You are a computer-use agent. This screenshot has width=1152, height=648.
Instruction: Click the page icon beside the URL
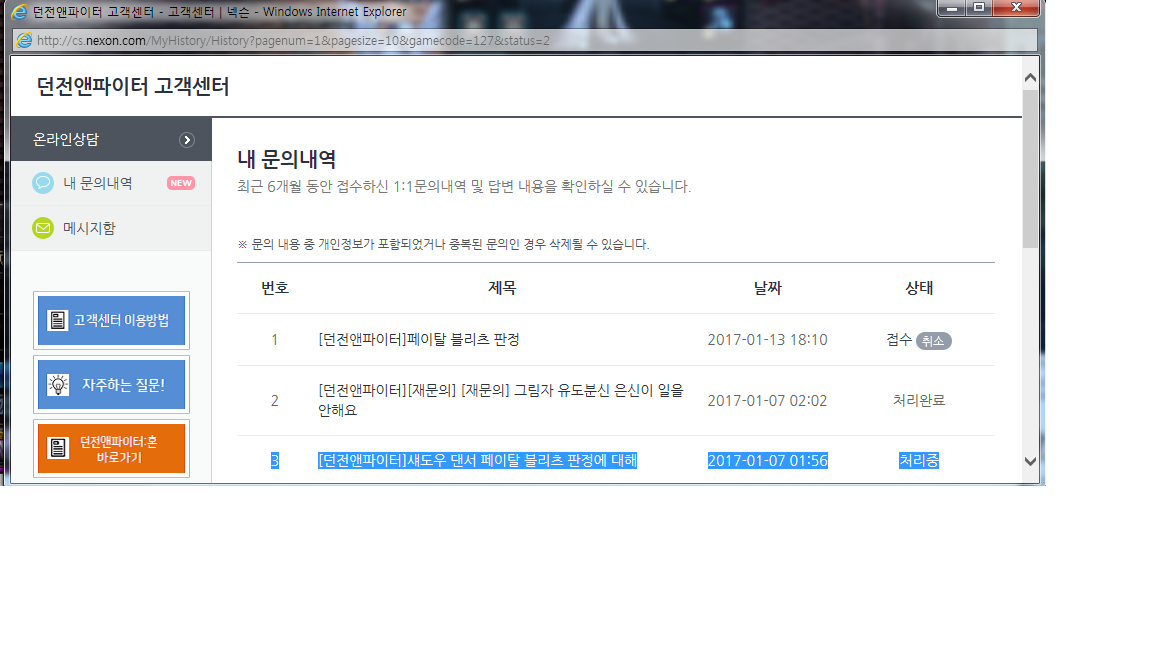pyautogui.click(x=24, y=40)
